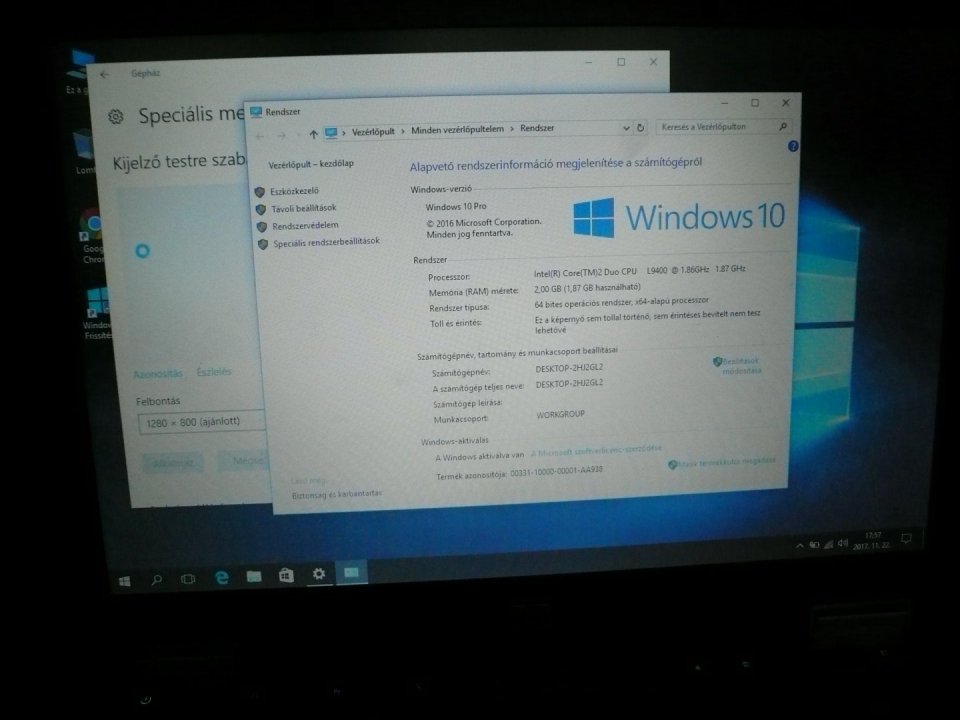Viewport: 960px width, 720px height.
Task: Select Vezérlőpult breadcrumb in address bar
Action: point(373,132)
